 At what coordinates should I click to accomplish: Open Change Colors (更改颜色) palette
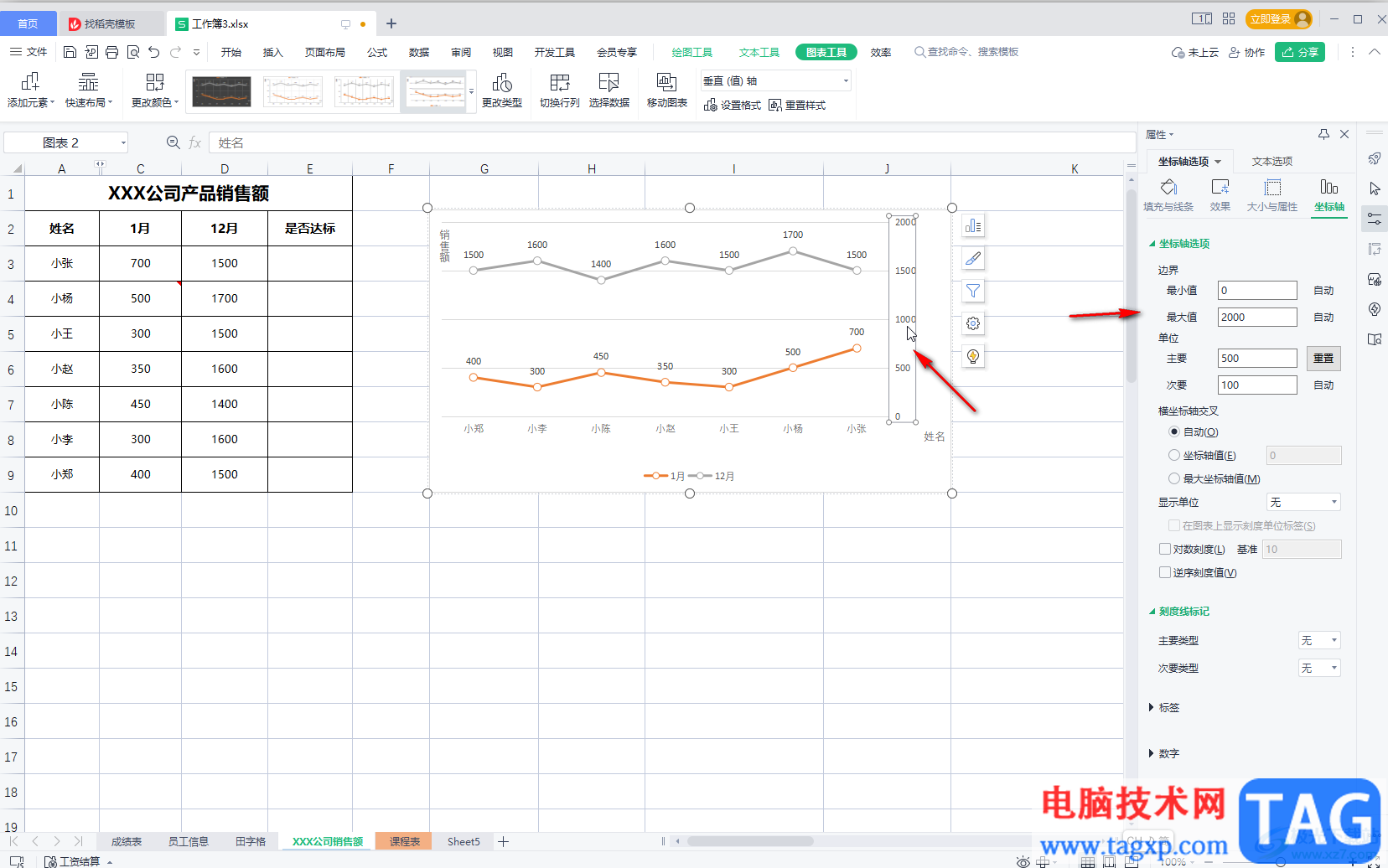click(154, 90)
